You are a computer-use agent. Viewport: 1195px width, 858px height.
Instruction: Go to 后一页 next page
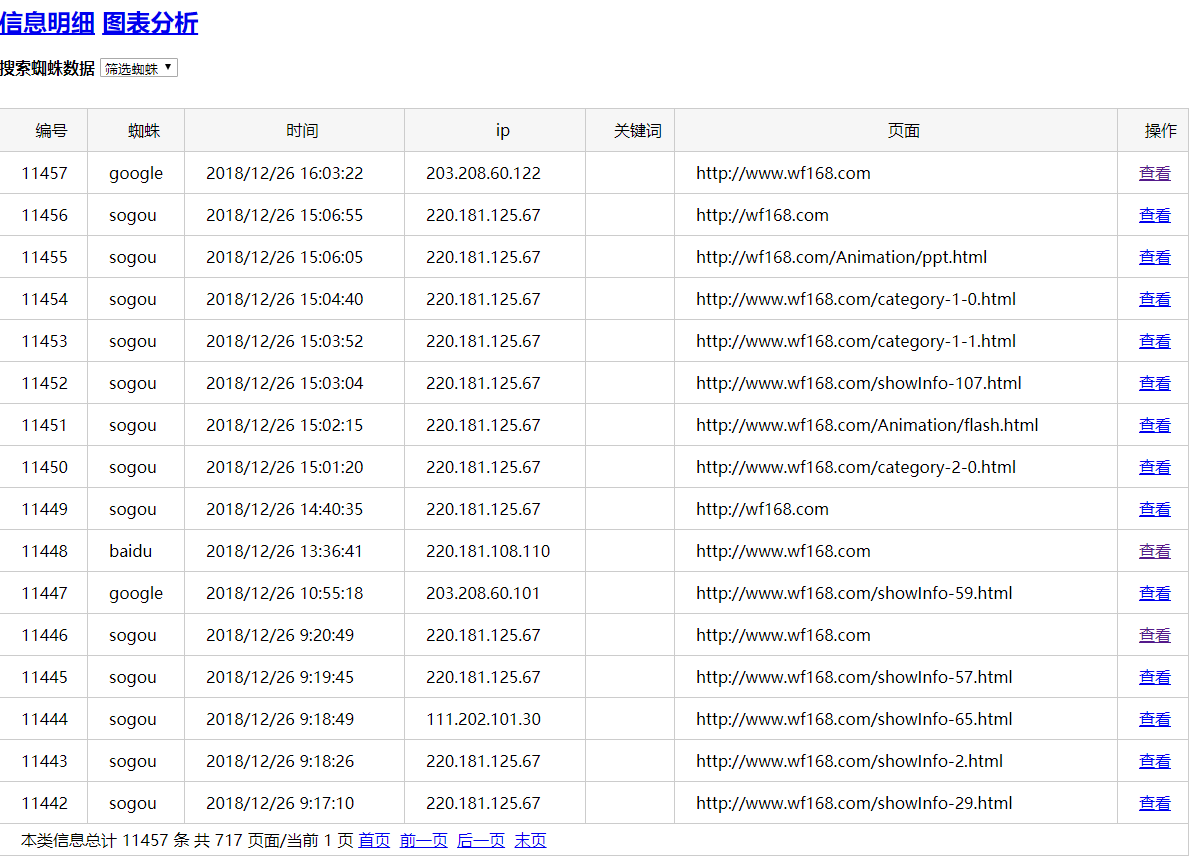tap(480, 840)
